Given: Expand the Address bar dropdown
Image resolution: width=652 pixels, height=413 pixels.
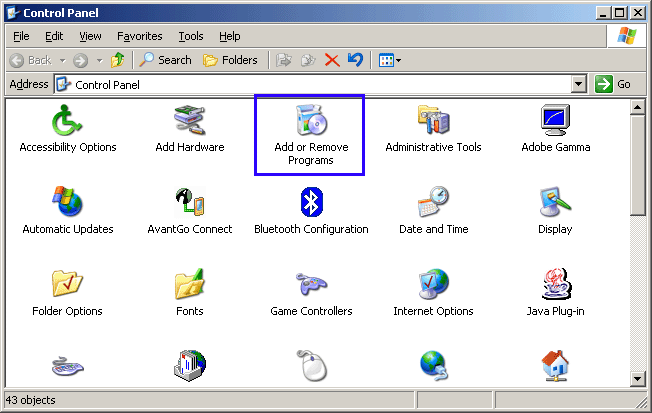Looking at the screenshot, I should click(x=578, y=84).
